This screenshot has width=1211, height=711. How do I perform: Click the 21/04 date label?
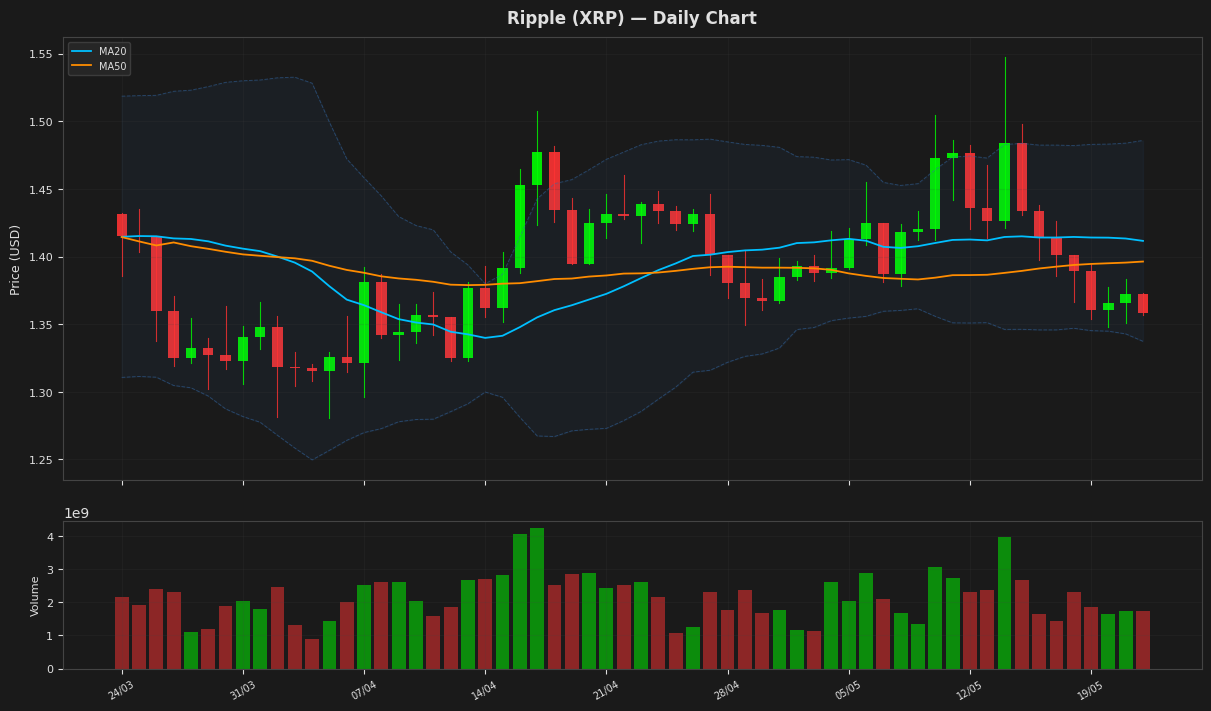605,690
